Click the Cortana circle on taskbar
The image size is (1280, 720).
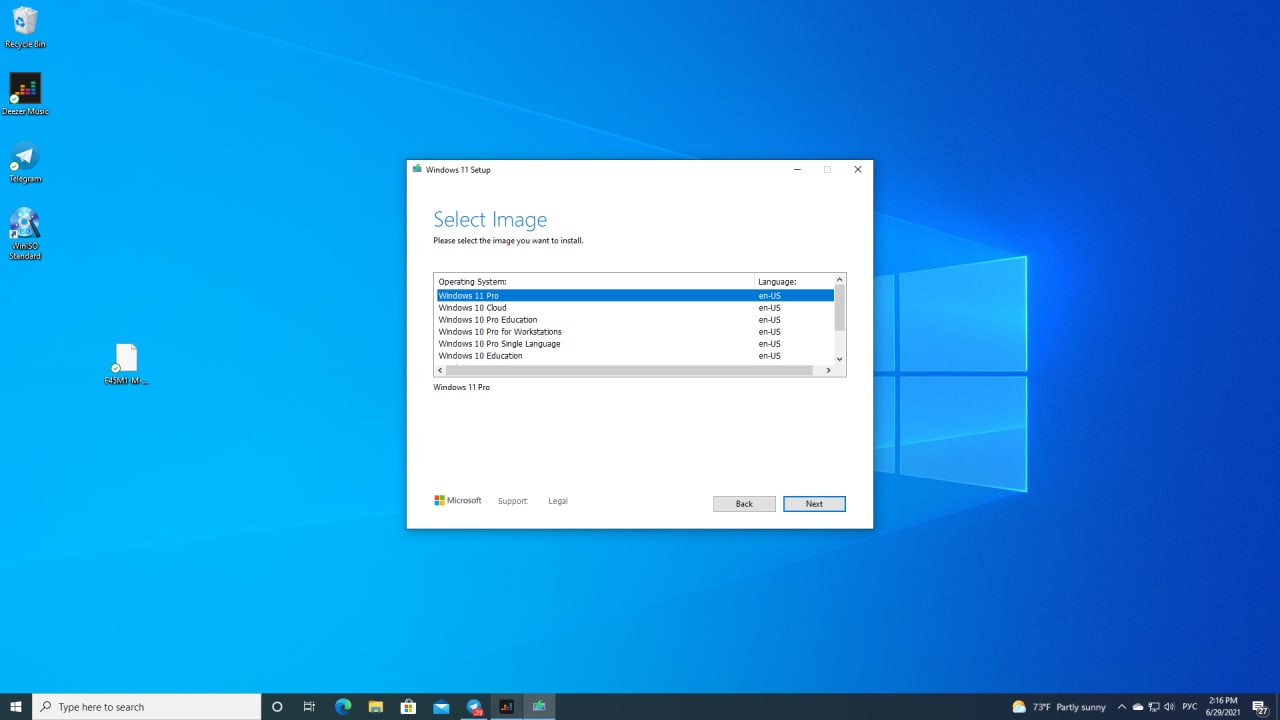(x=277, y=707)
